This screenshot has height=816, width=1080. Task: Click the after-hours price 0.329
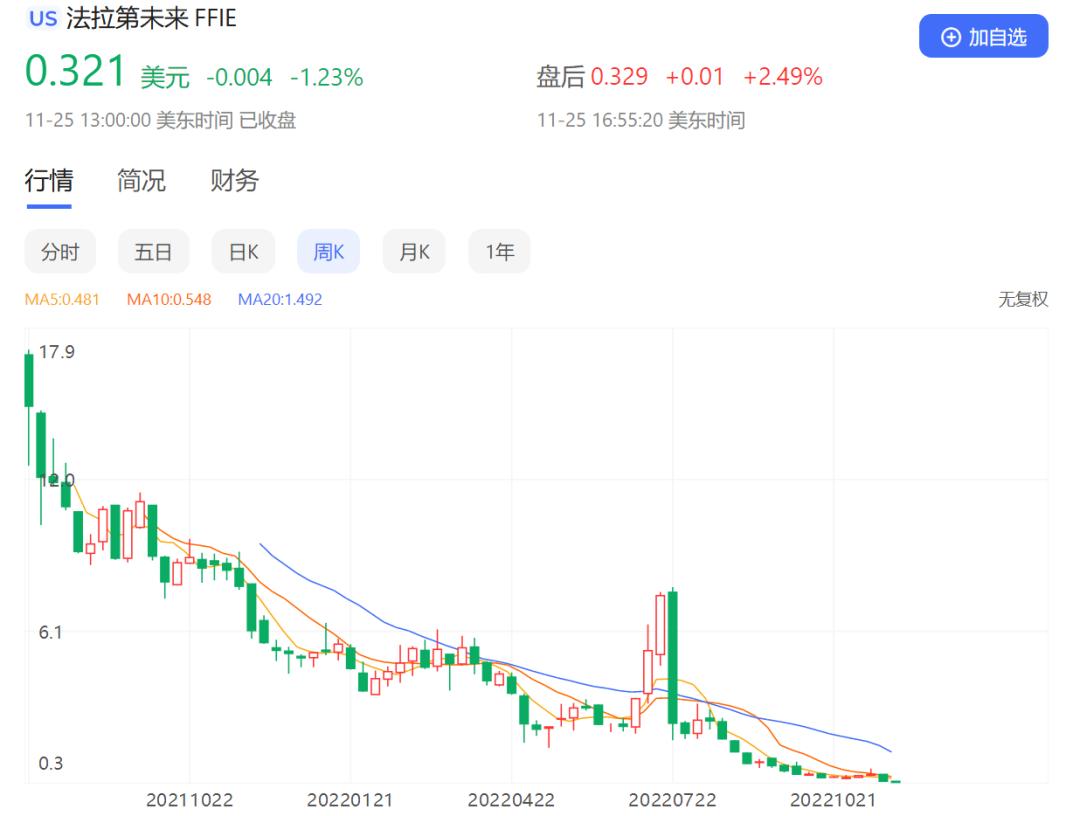(619, 76)
